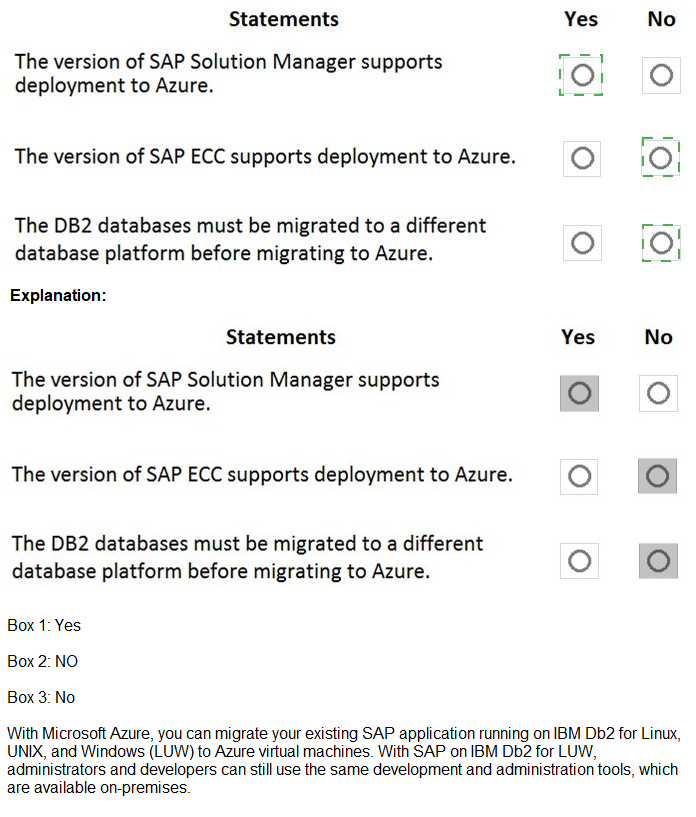696x817 pixels.
Task: Select No for Solution Manager under Explanation
Action: coord(658,393)
